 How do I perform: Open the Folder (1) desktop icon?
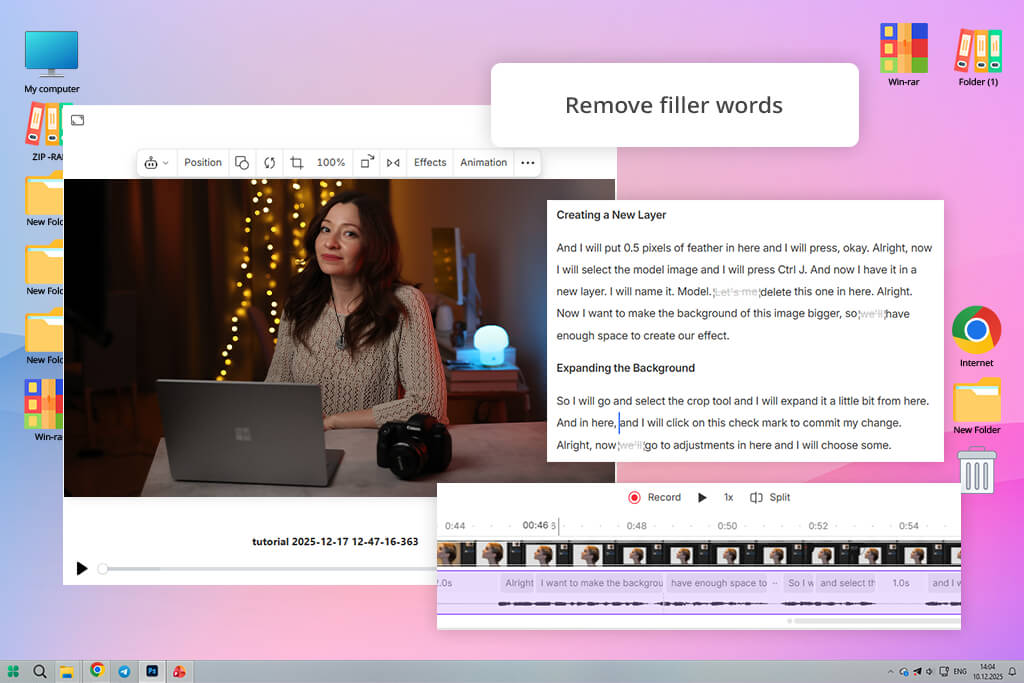(978, 57)
